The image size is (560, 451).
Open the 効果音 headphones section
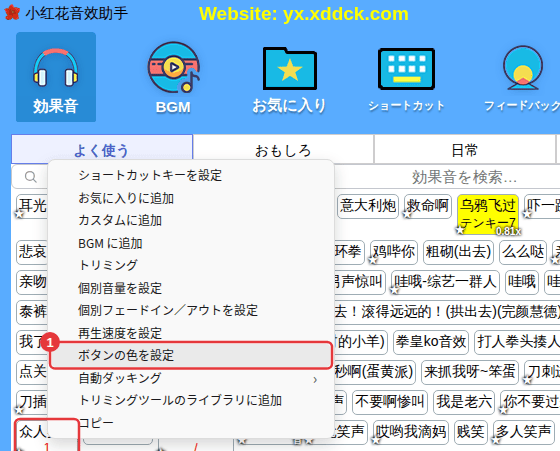tap(56, 77)
